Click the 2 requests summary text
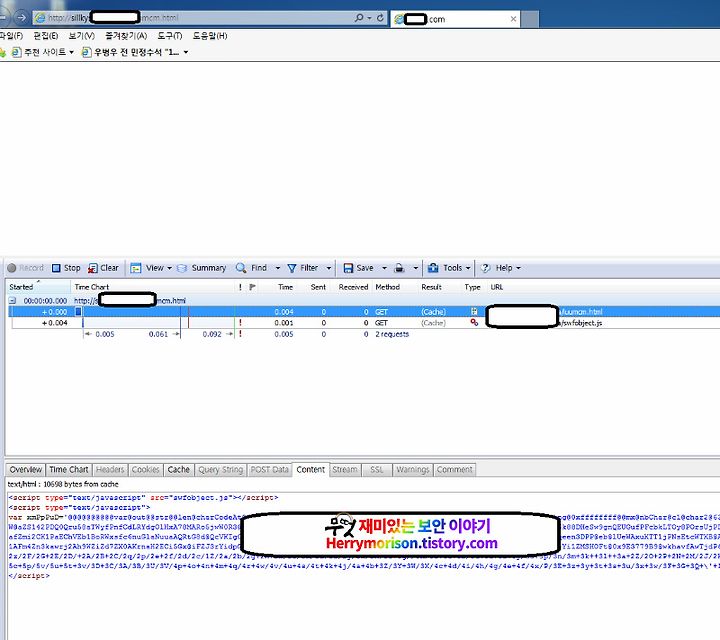 click(392, 334)
